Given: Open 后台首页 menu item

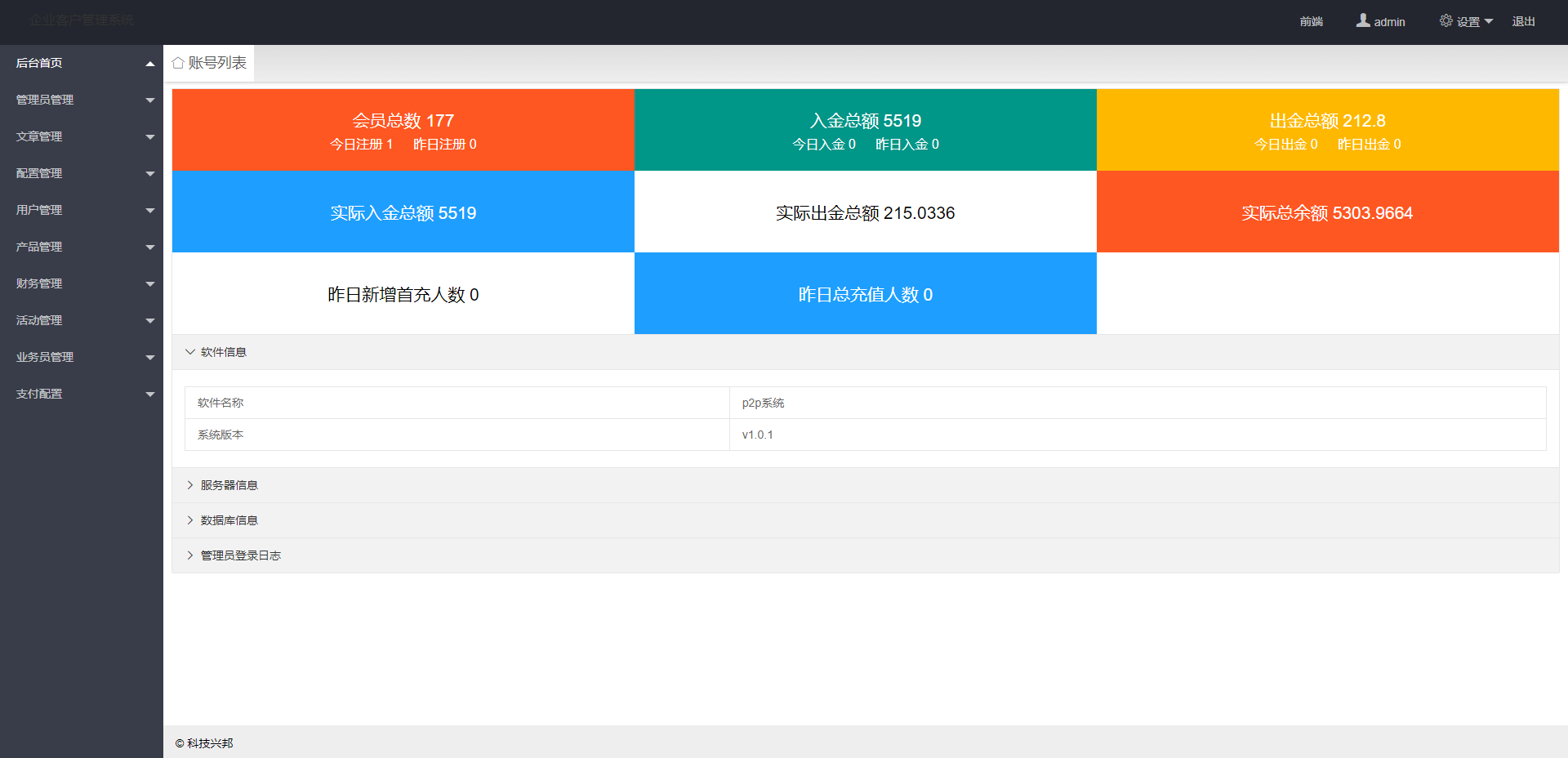Looking at the screenshot, I should [82, 63].
